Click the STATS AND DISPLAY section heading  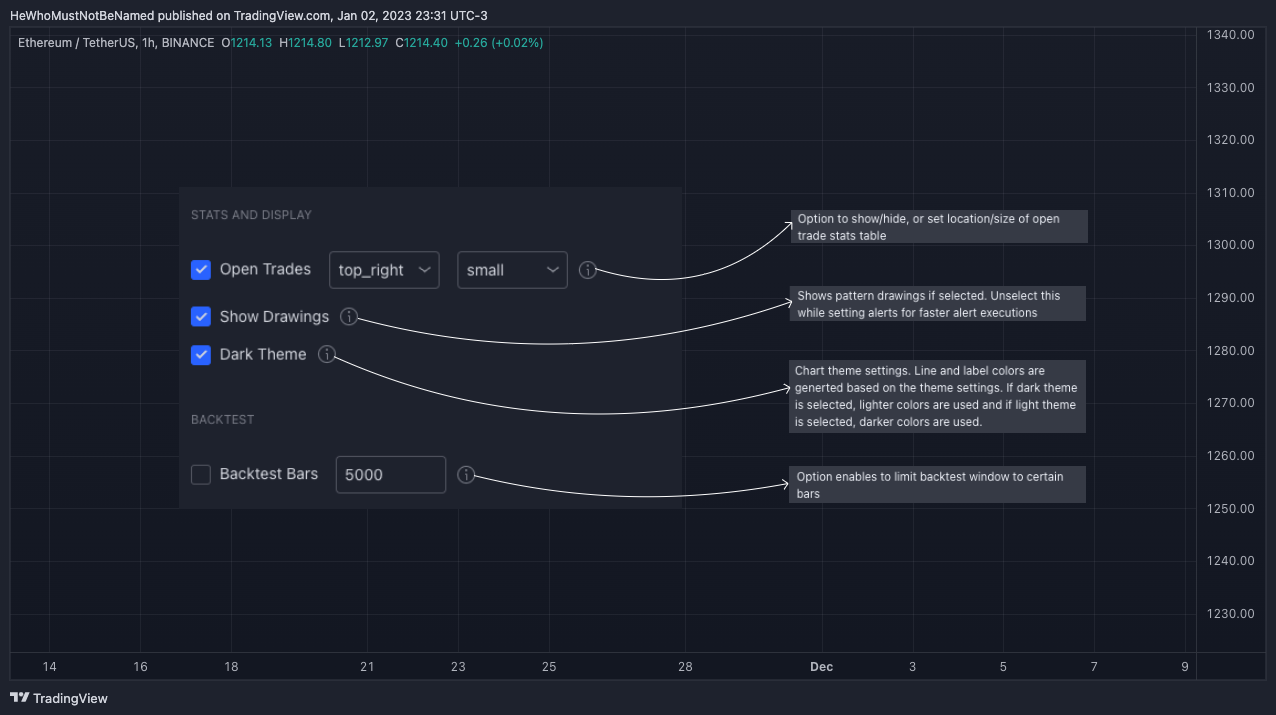coord(251,215)
